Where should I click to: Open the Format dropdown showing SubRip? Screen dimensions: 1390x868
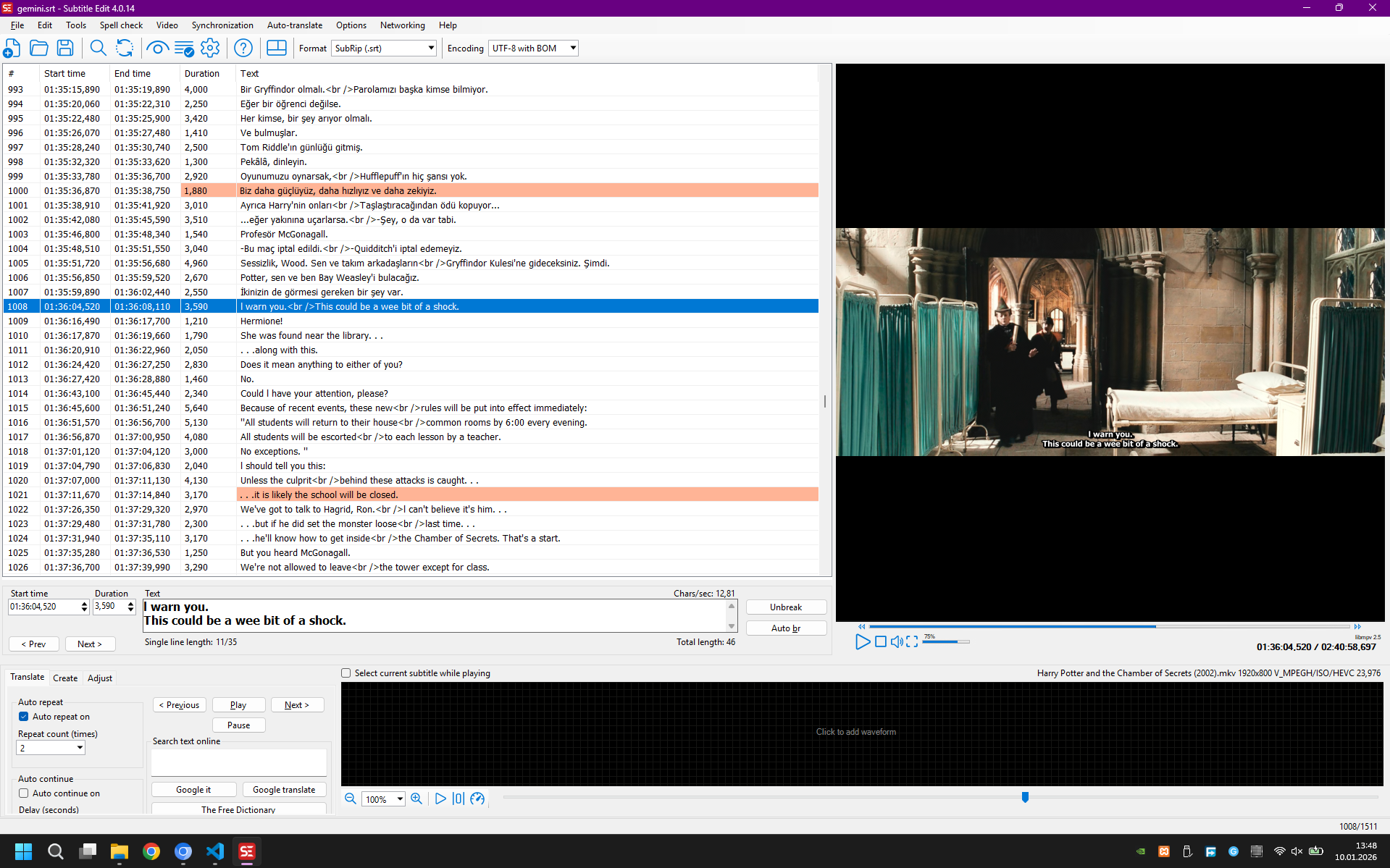pos(385,49)
